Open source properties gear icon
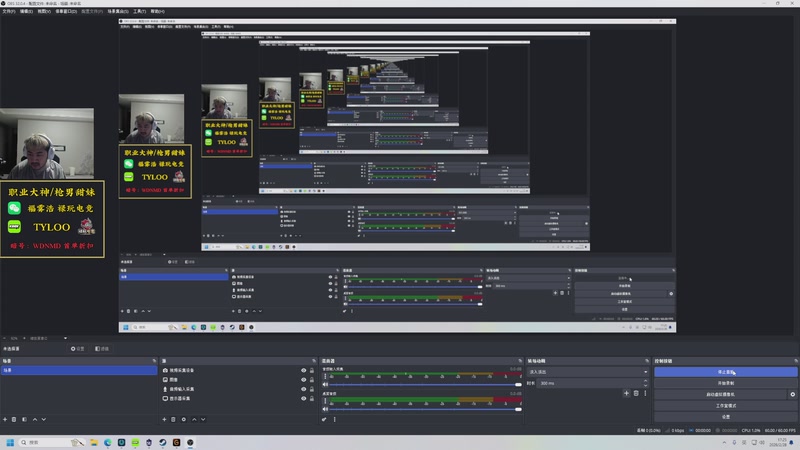The height and width of the screenshot is (450, 800). (x=184, y=419)
